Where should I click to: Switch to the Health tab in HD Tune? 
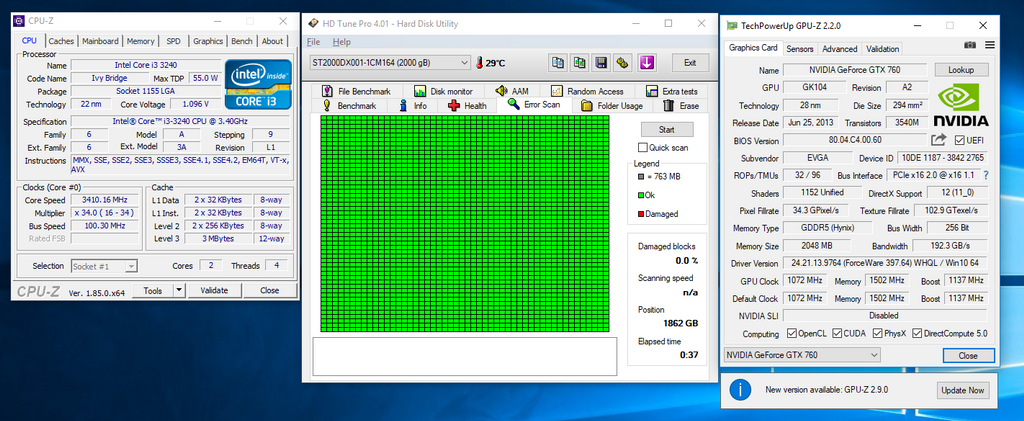point(468,106)
